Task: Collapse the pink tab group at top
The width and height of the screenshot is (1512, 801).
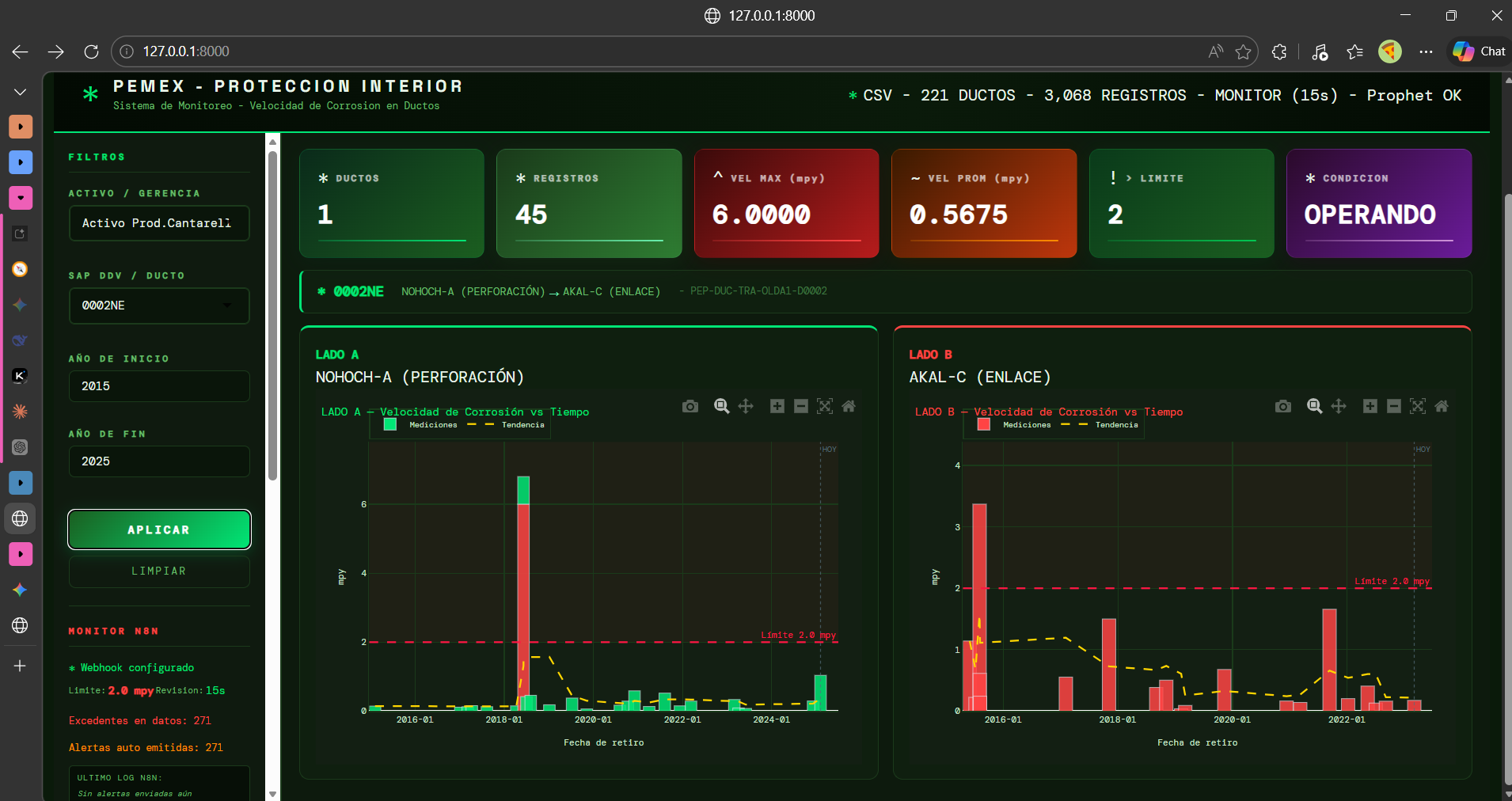Action: coord(21,198)
